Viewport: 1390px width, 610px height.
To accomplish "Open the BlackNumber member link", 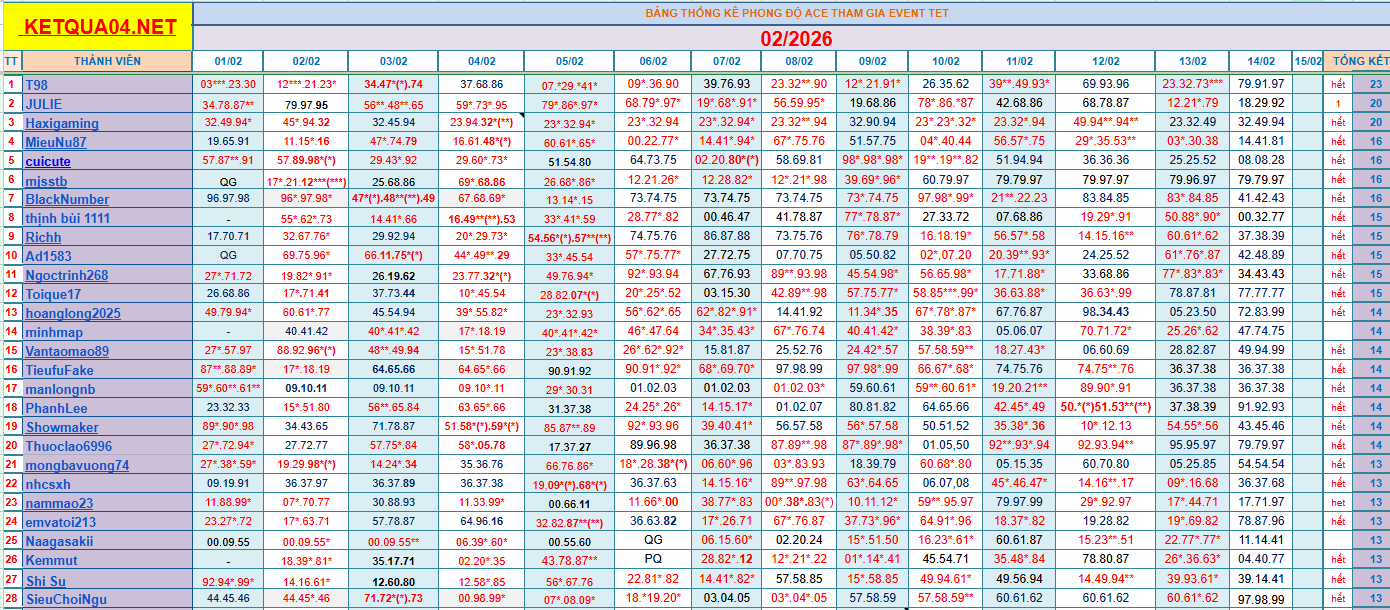I will pyautogui.click(x=67, y=199).
